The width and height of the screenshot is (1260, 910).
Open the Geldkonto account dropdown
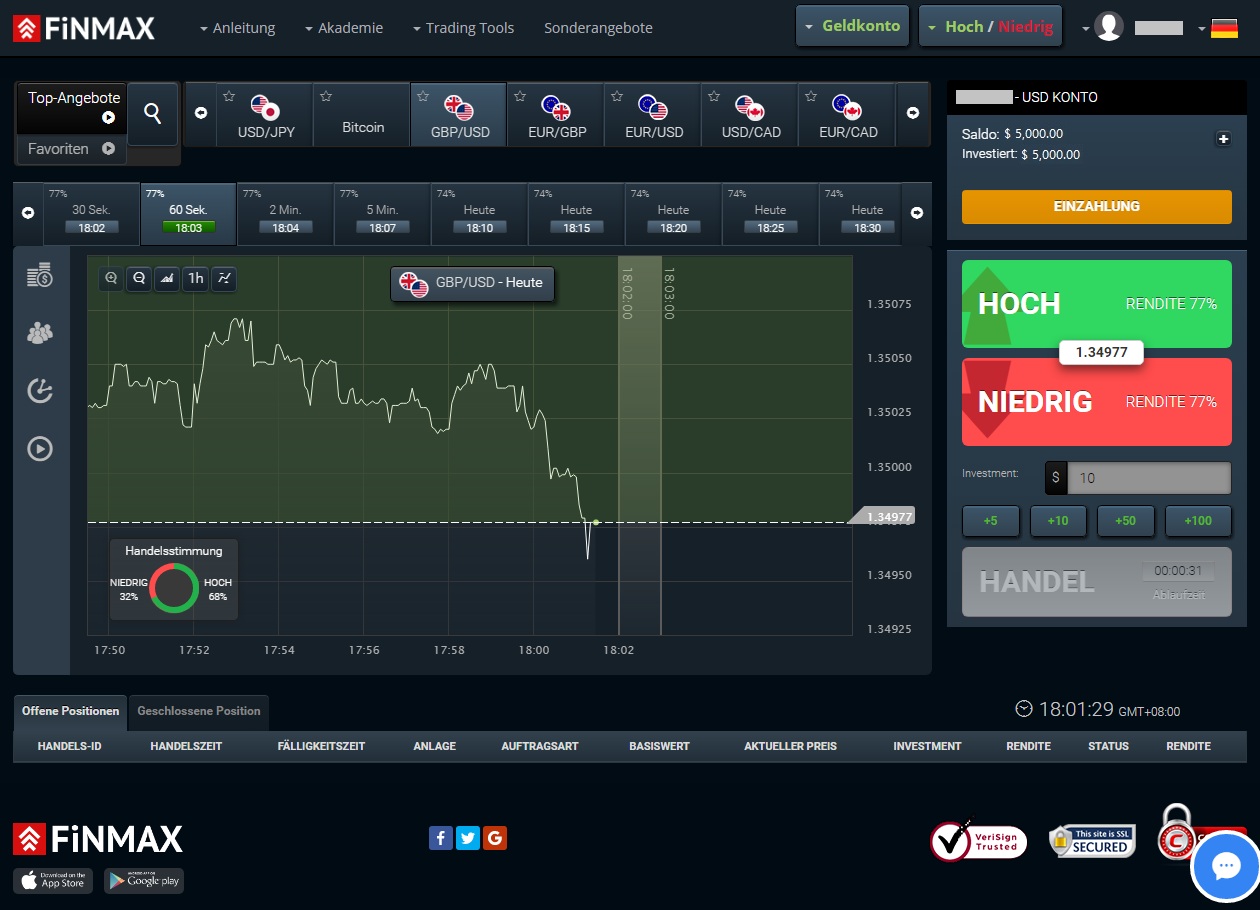852,25
